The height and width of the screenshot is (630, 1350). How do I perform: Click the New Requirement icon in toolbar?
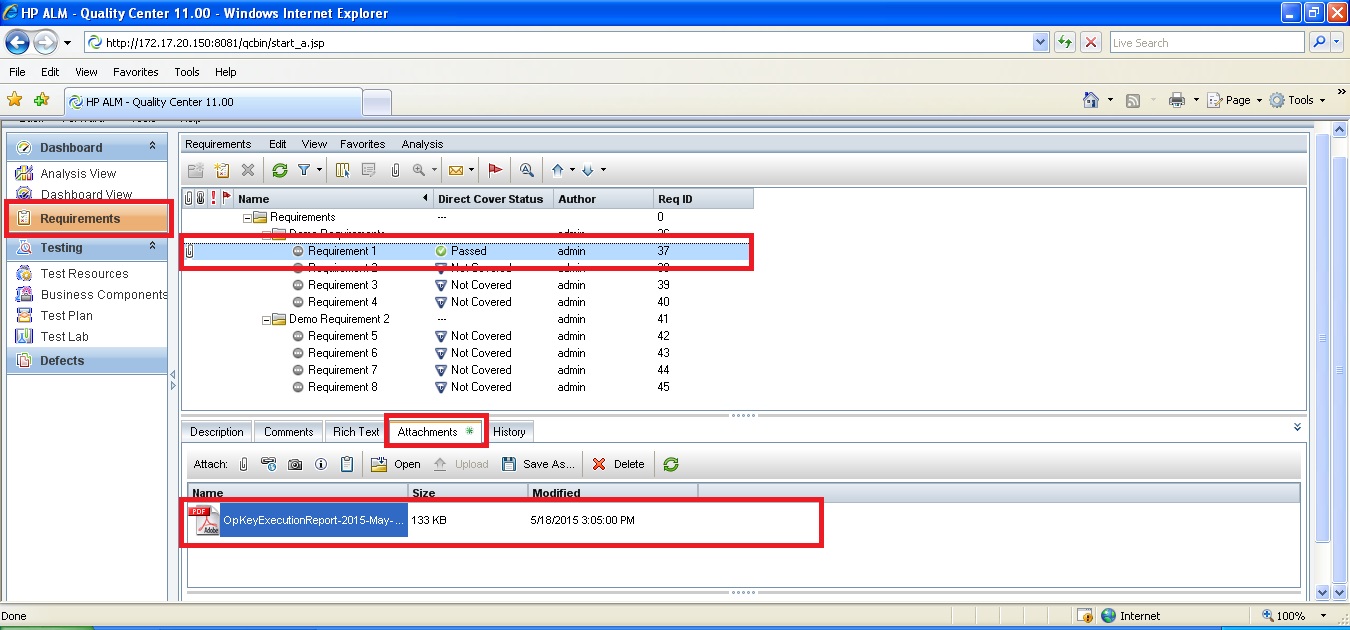coord(223,170)
